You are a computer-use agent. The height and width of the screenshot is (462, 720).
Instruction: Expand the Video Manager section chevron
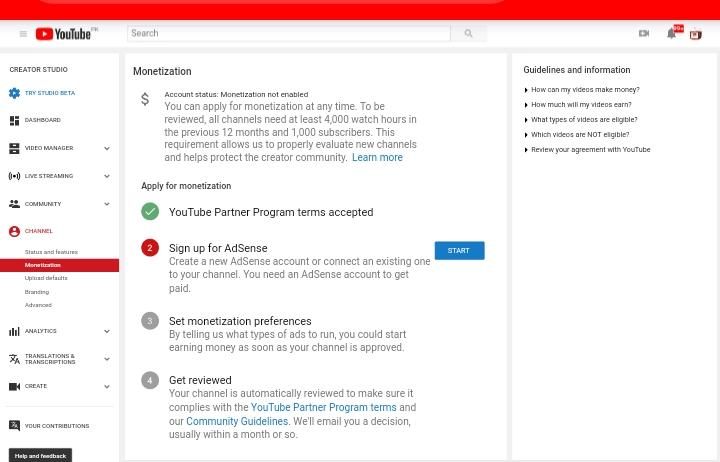coord(107,148)
